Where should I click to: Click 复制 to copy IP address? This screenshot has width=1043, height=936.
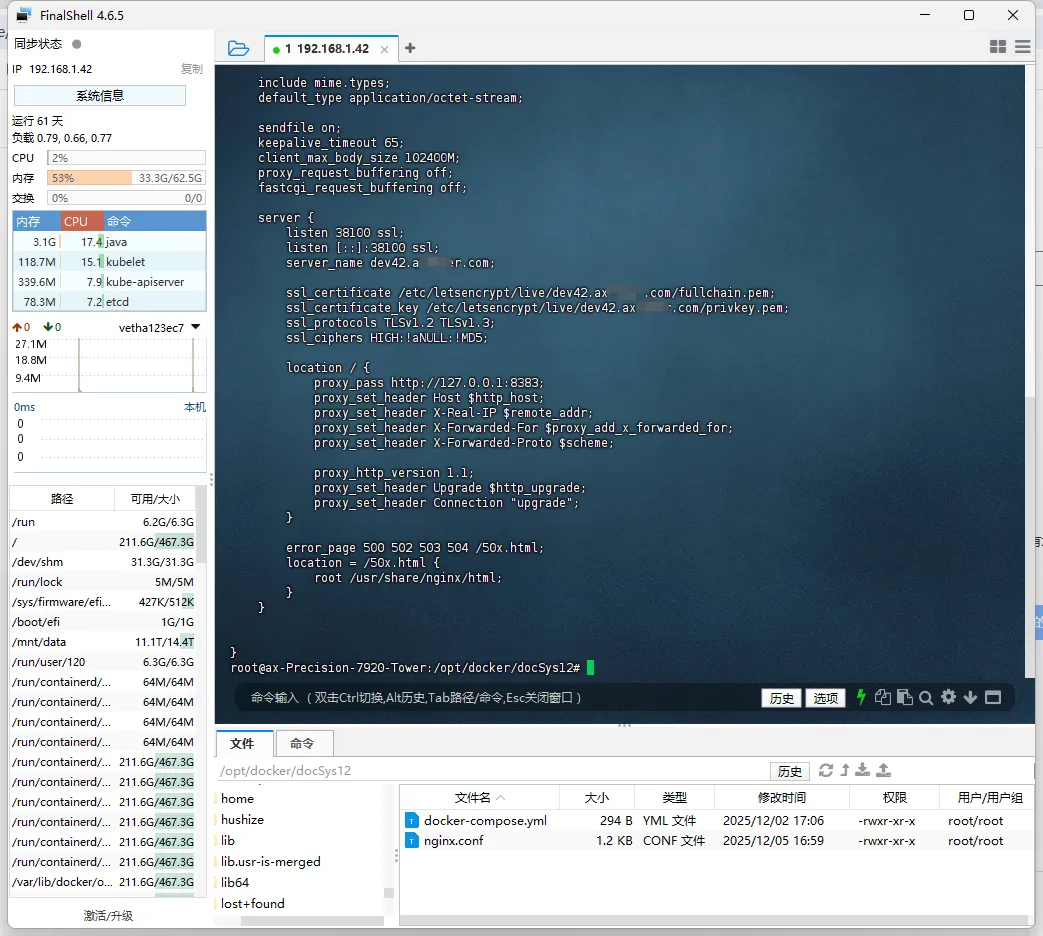[x=192, y=69]
